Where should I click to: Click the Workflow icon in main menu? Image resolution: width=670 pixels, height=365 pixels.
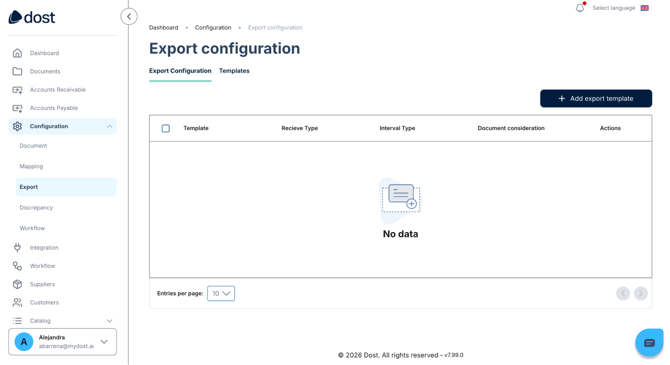click(x=17, y=266)
